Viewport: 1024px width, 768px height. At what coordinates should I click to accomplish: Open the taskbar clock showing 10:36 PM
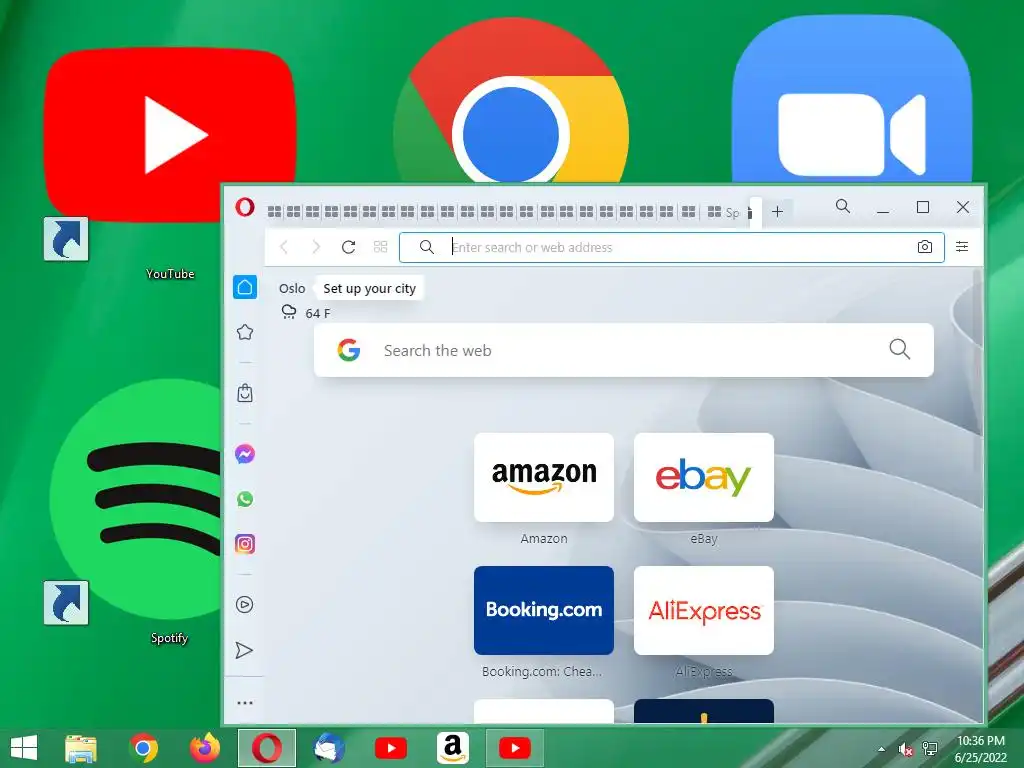click(981, 749)
